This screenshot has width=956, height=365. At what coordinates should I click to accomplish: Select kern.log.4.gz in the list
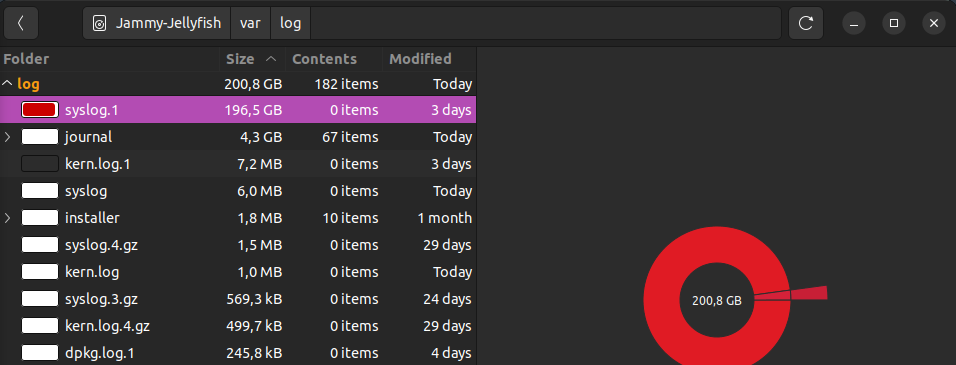[x=107, y=326]
